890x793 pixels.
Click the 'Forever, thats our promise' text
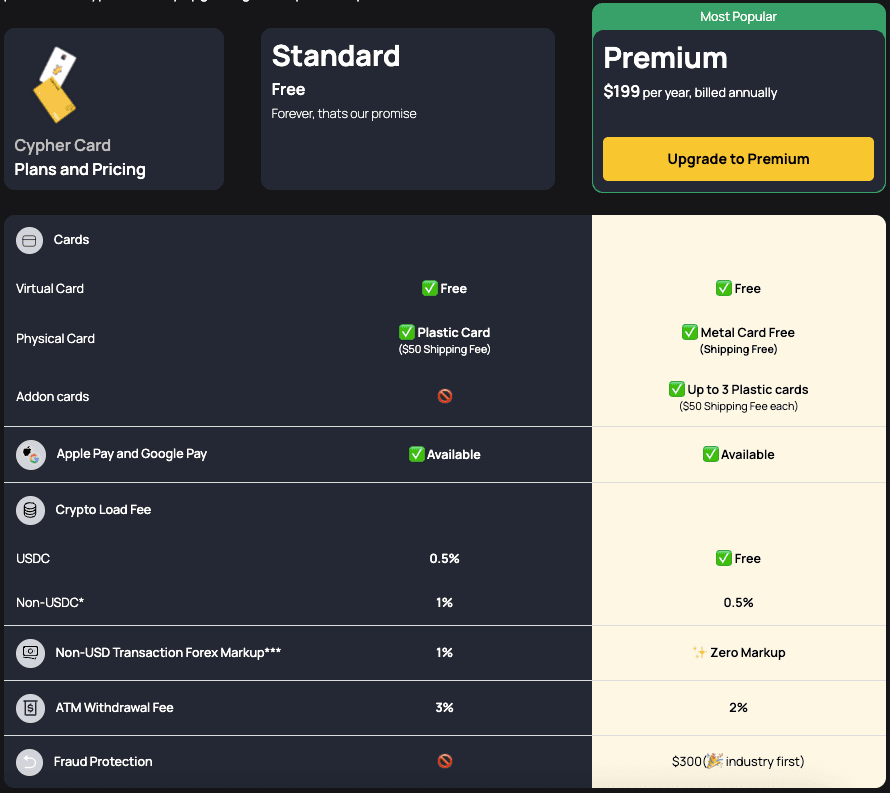(344, 114)
